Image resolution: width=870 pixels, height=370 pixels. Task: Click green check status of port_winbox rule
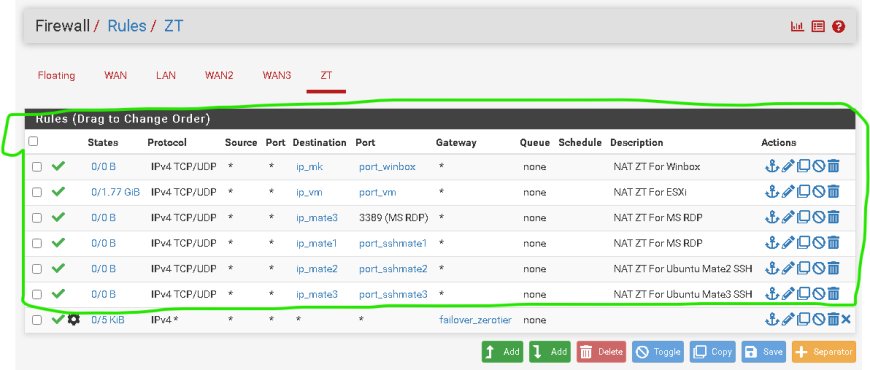pyautogui.click(x=58, y=165)
